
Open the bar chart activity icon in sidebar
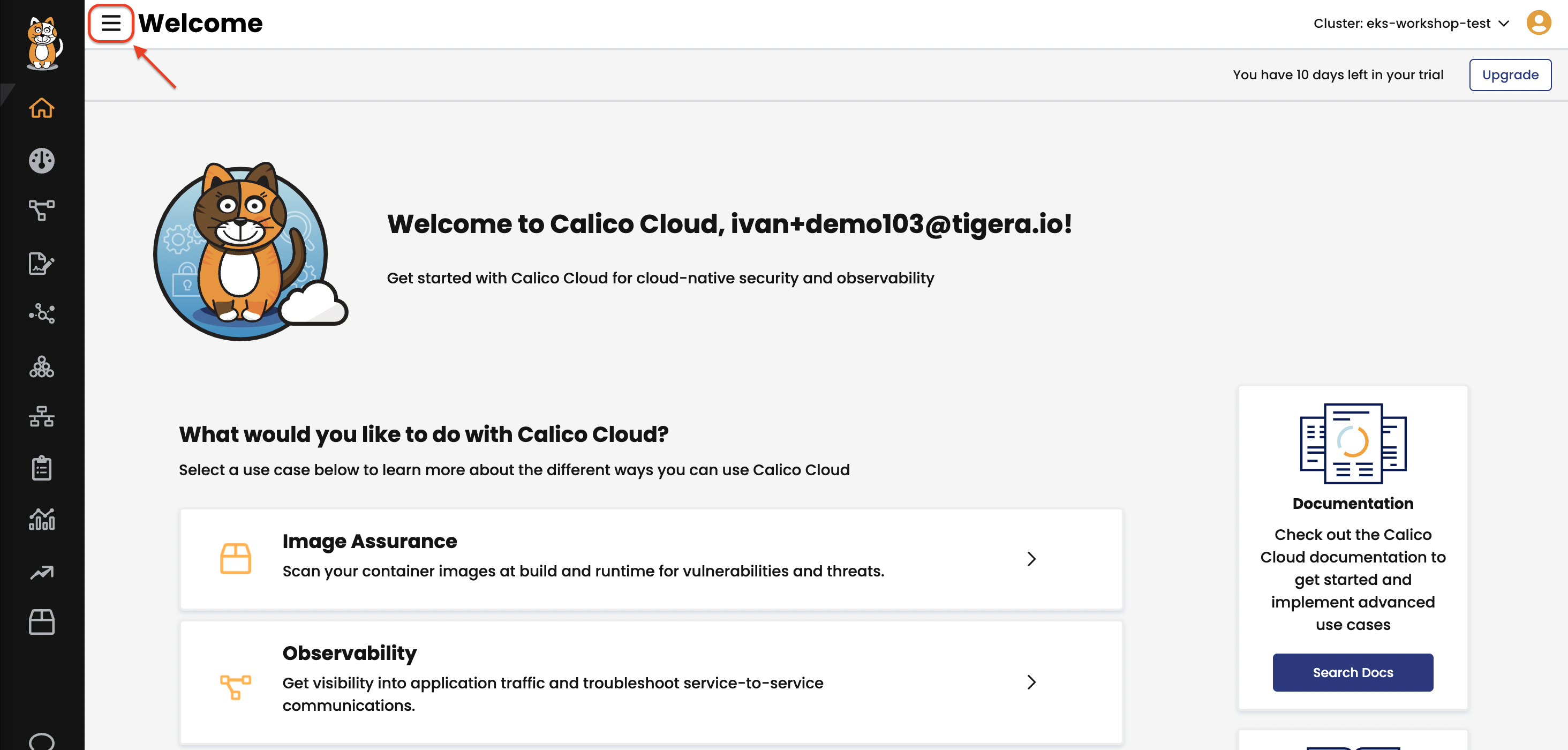point(41,519)
